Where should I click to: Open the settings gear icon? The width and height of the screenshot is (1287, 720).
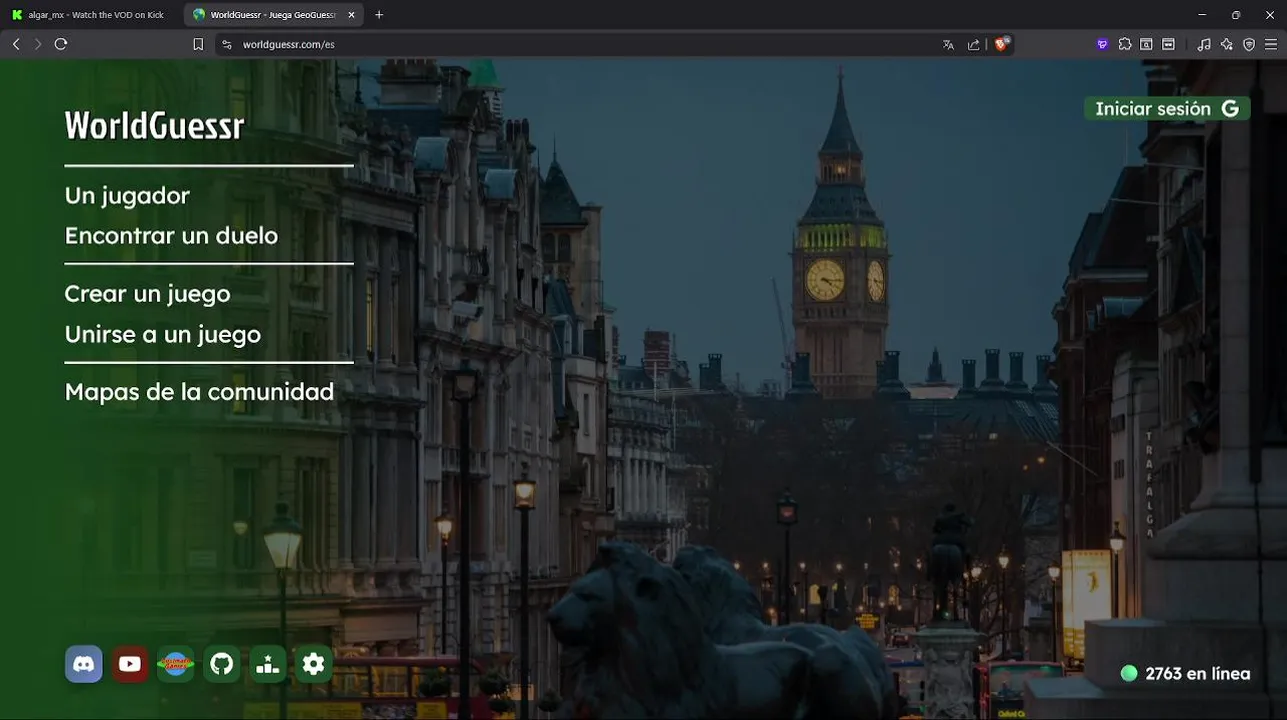tap(314, 664)
